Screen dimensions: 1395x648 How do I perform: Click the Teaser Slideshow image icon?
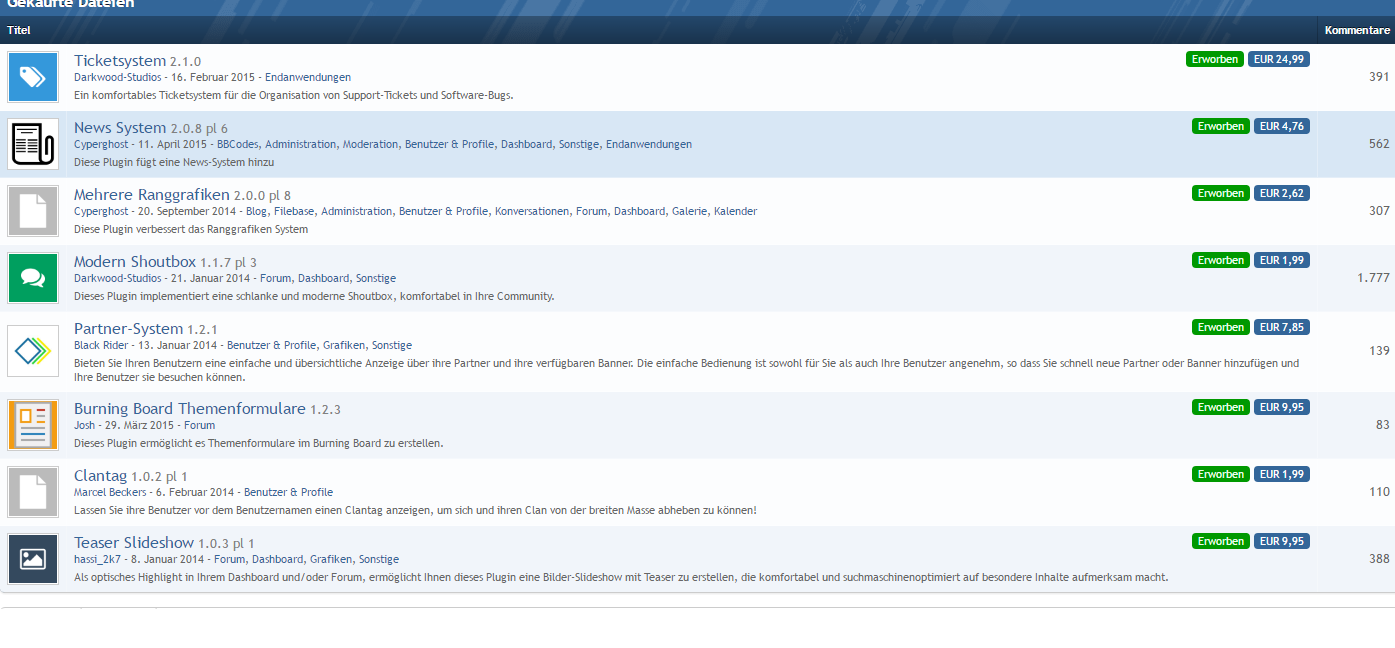[33, 559]
